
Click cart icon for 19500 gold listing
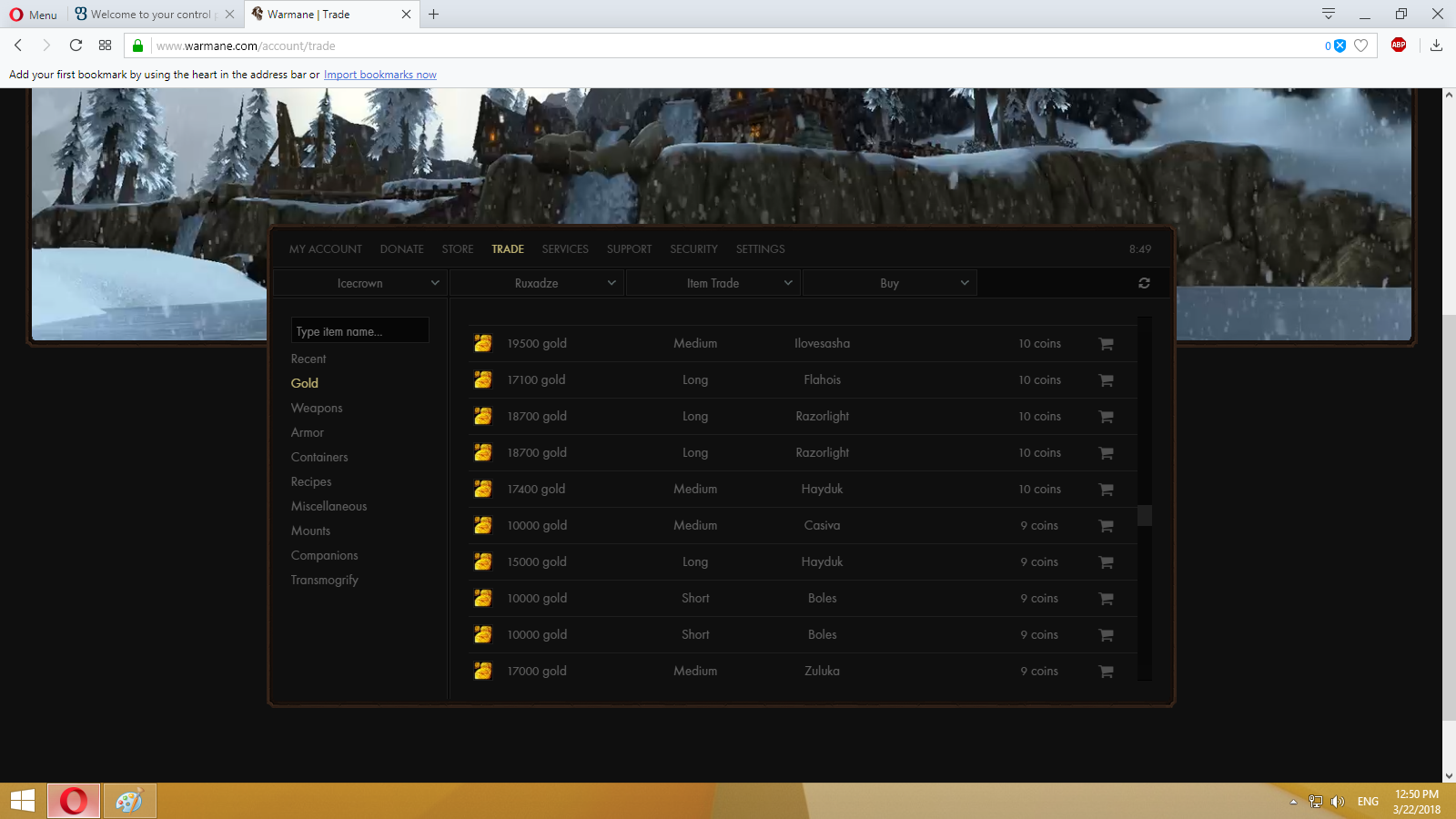pyautogui.click(x=1106, y=344)
